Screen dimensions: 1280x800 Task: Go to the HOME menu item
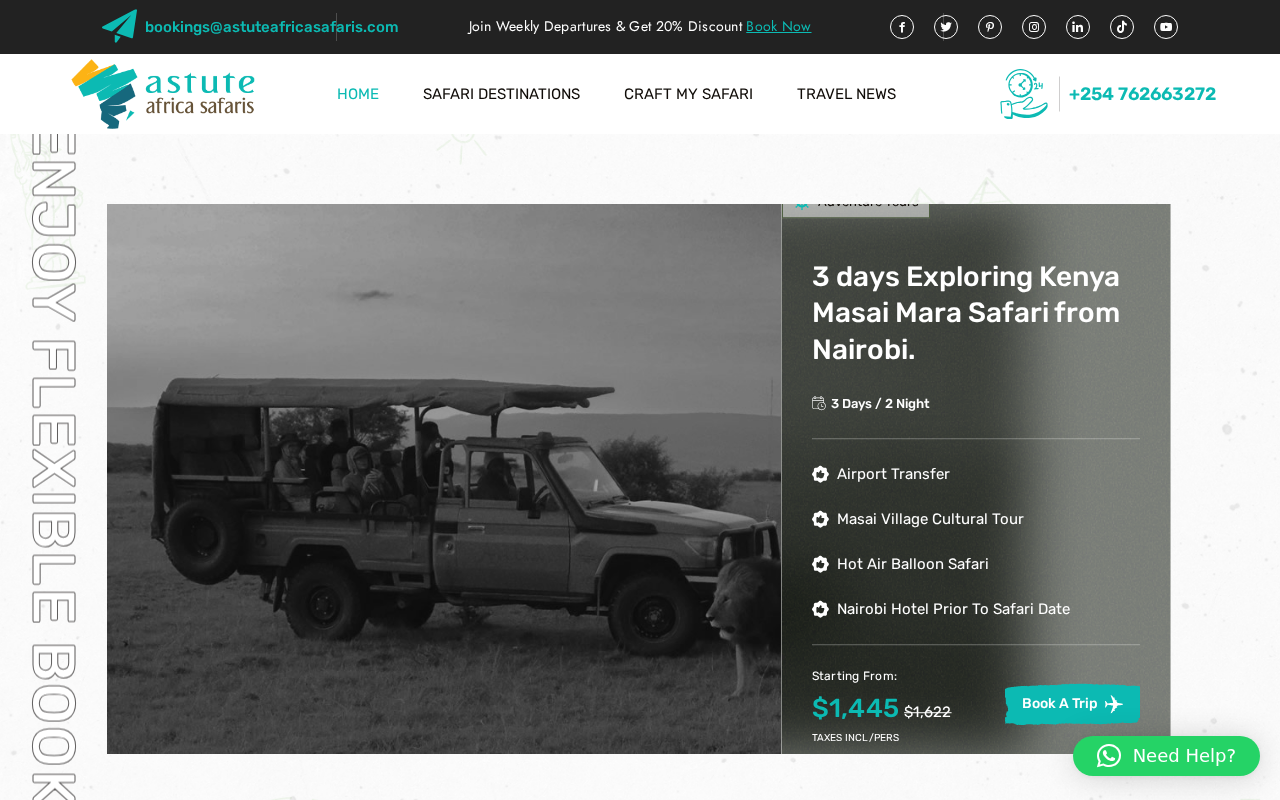point(358,94)
